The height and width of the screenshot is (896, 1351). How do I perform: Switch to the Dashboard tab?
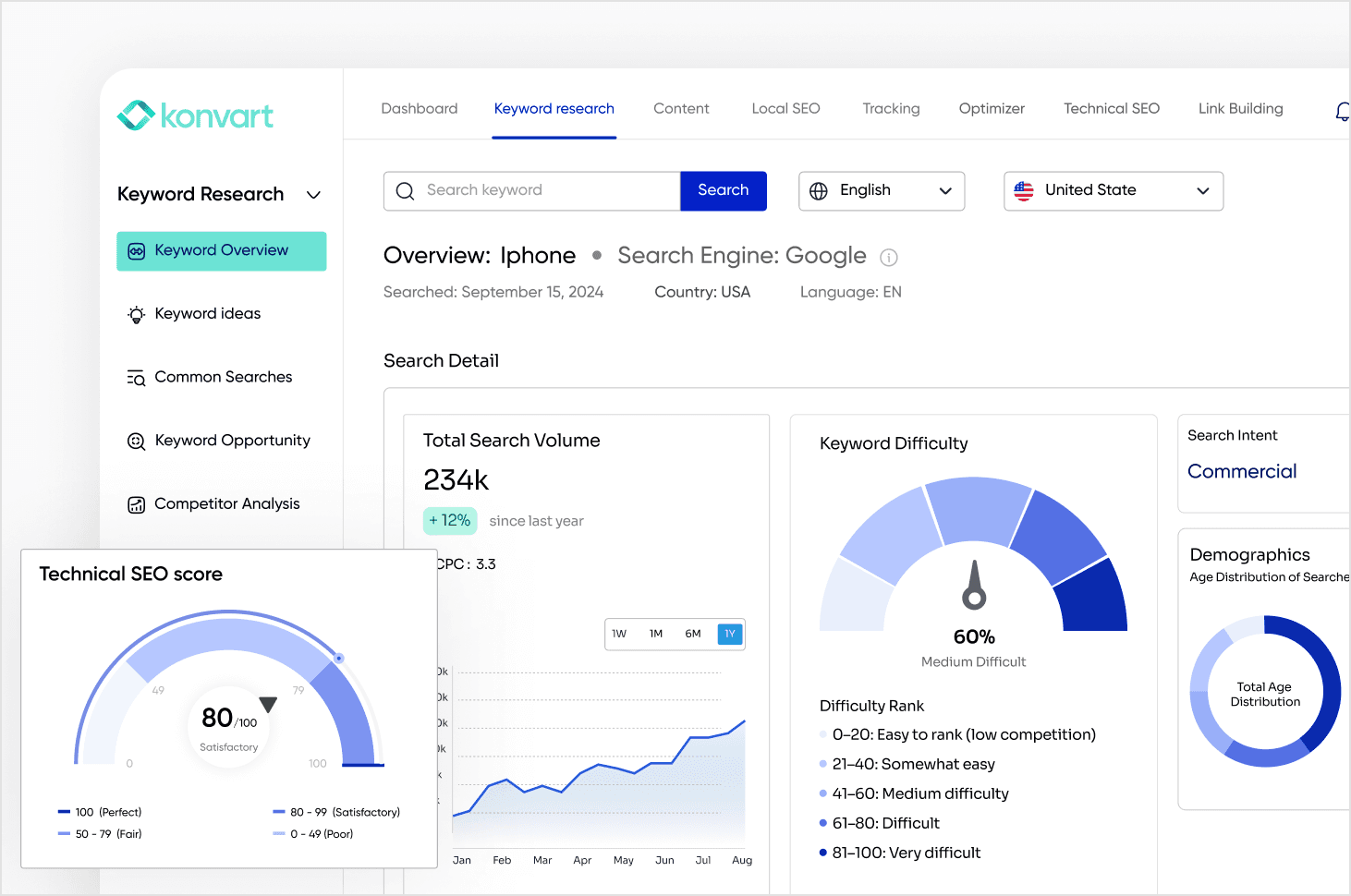420,108
